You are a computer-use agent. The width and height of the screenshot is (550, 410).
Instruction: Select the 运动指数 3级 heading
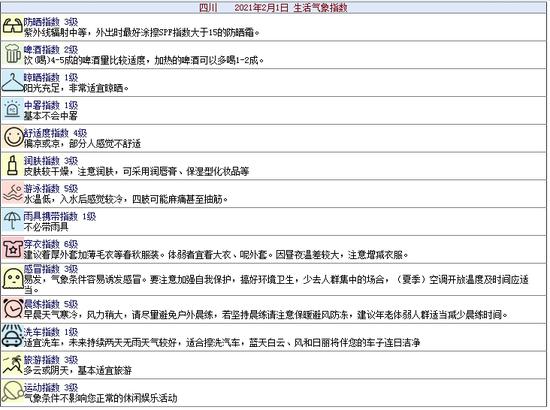point(51,388)
